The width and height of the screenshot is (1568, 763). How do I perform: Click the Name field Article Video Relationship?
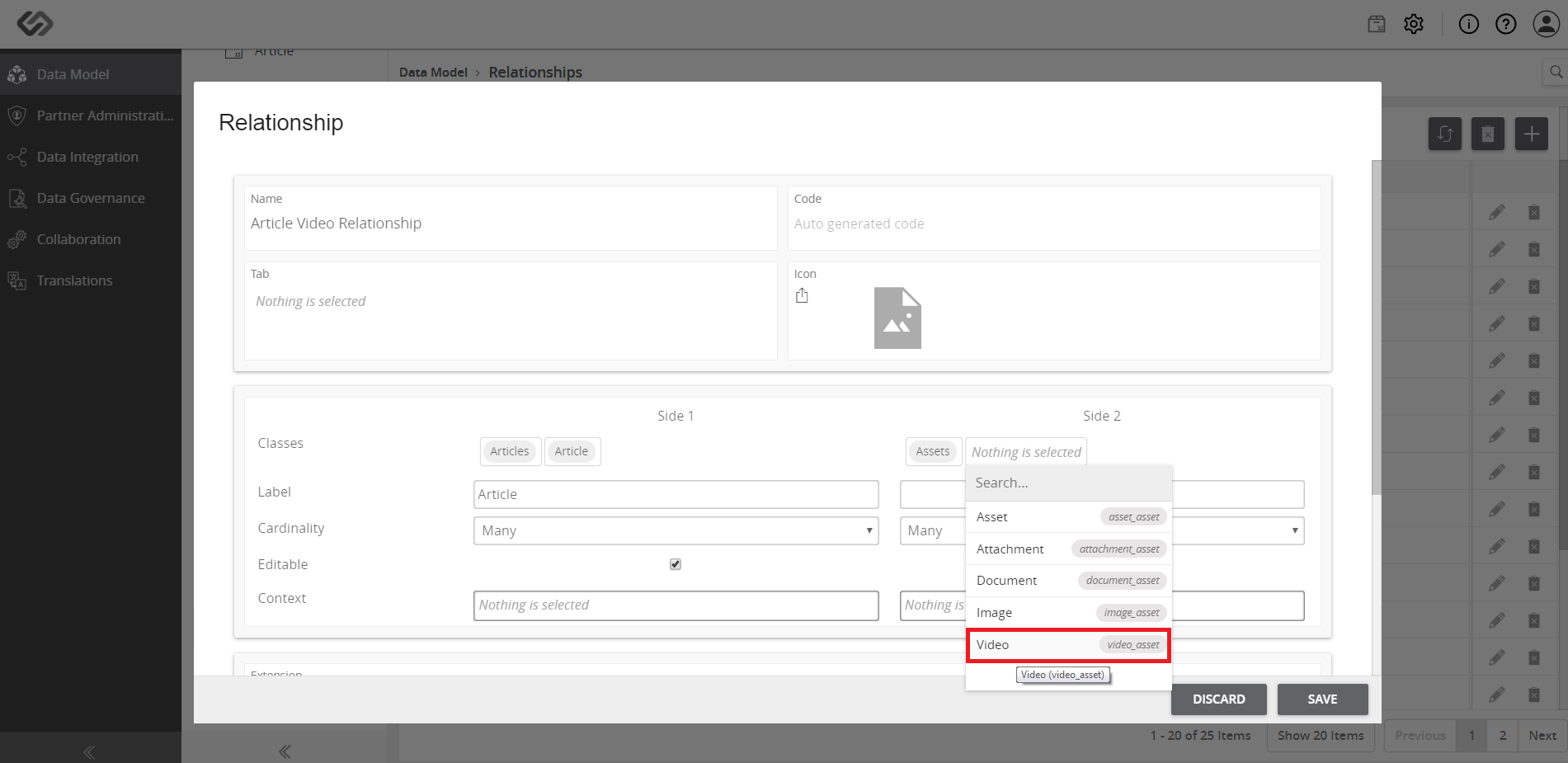point(510,224)
